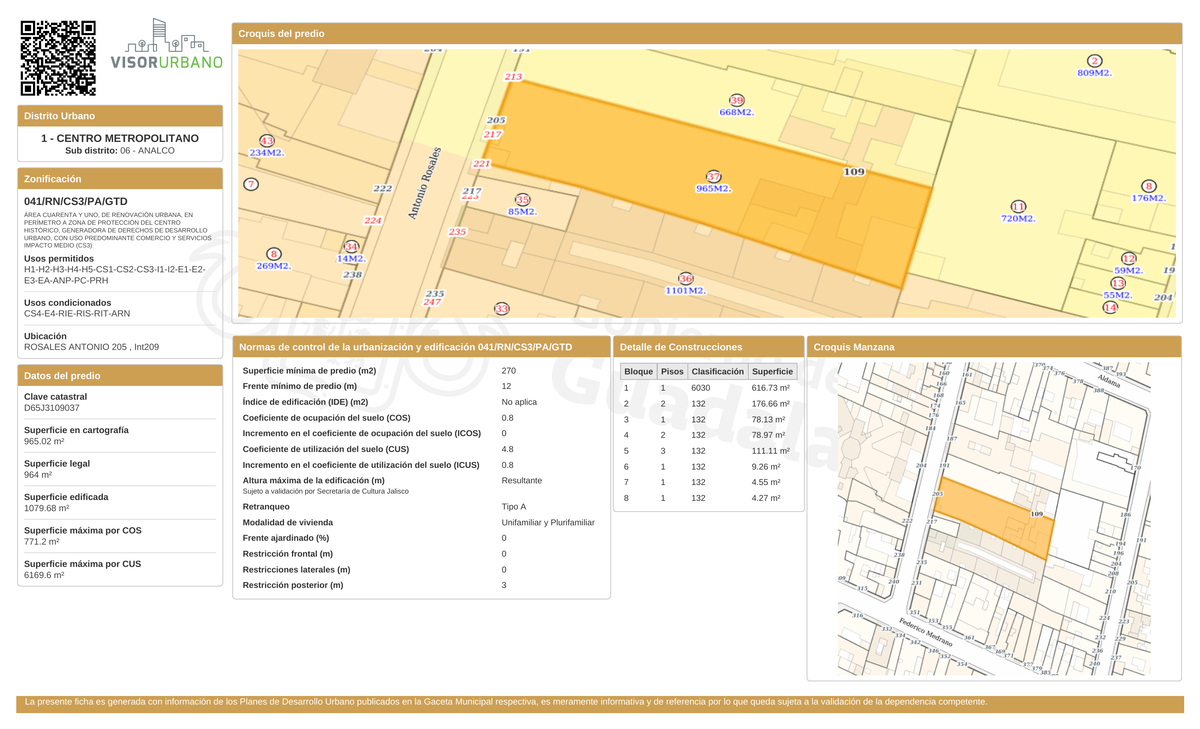This screenshot has height=729, width=1200.
Task: Click the Datos del predio header
Action: 120,376
